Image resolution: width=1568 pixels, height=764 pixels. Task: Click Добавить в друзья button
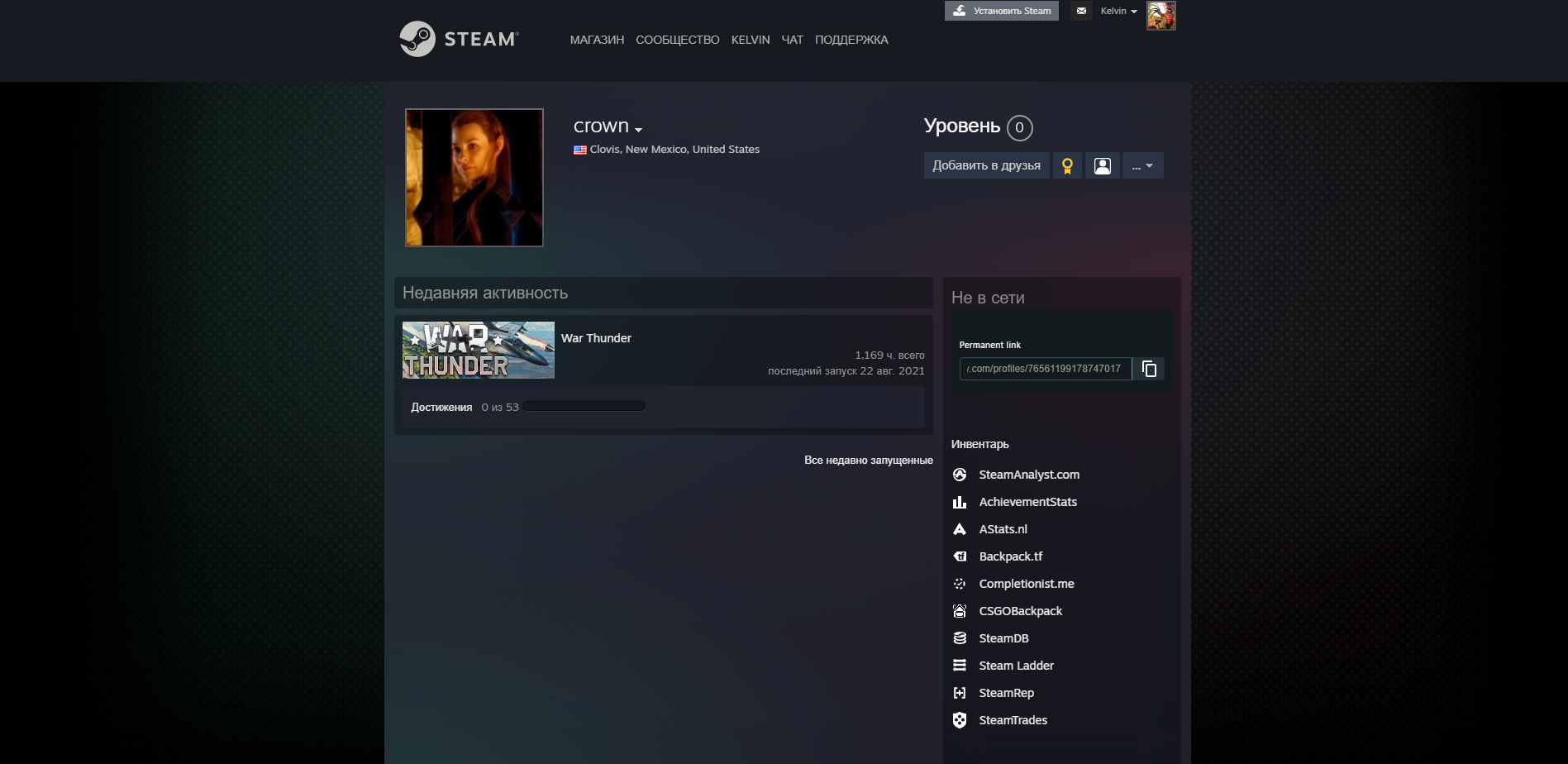pos(986,165)
